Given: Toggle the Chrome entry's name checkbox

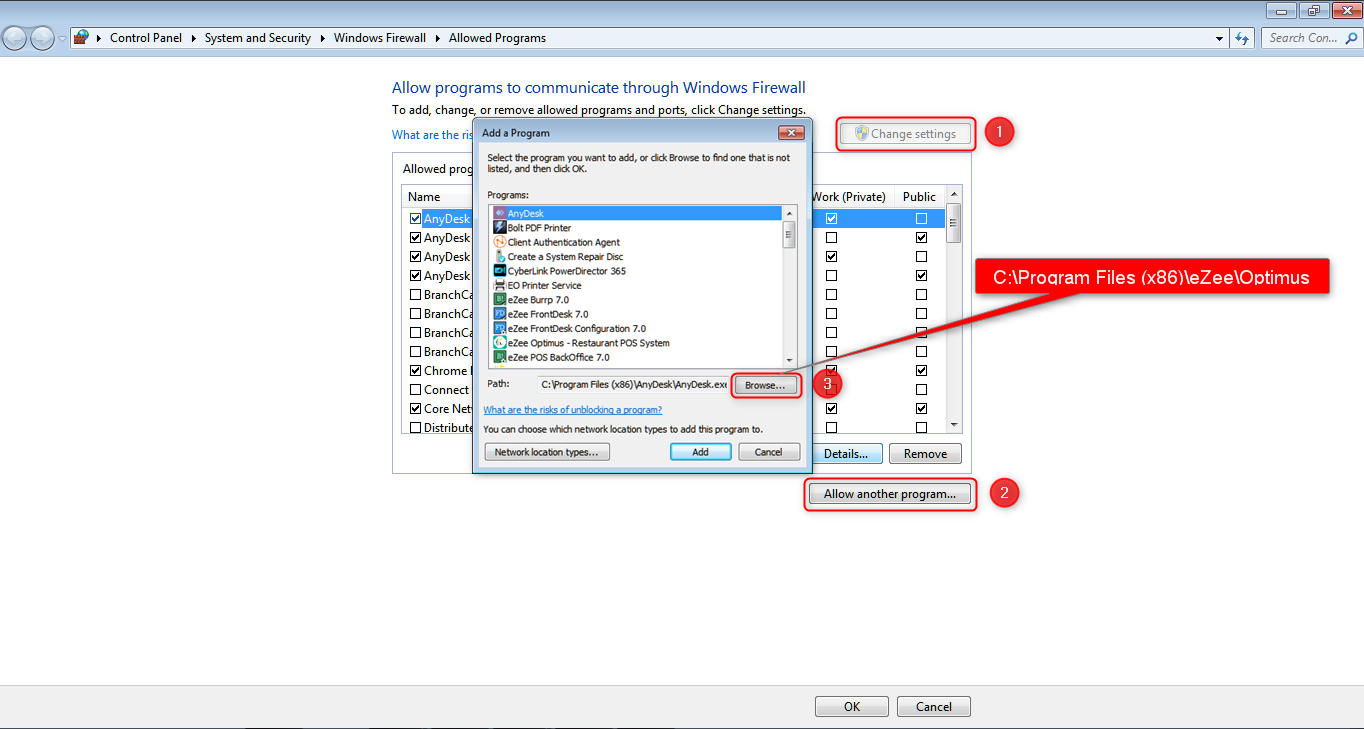Looking at the screenshot, I should tap(415, 371).
